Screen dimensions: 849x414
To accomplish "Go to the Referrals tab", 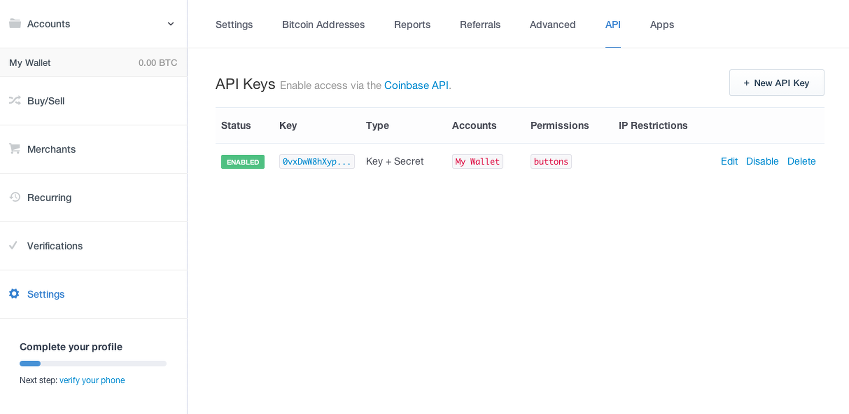I will (x=480, y=24).
